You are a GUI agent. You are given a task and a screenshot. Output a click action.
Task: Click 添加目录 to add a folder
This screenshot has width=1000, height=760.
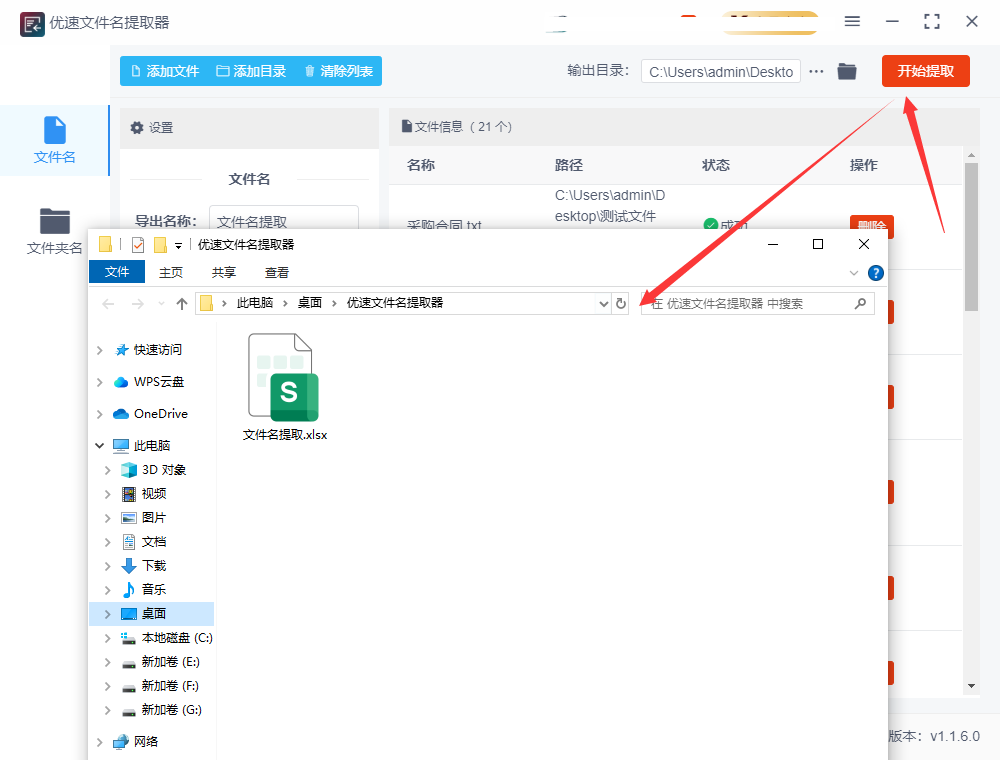click(251, 71)
